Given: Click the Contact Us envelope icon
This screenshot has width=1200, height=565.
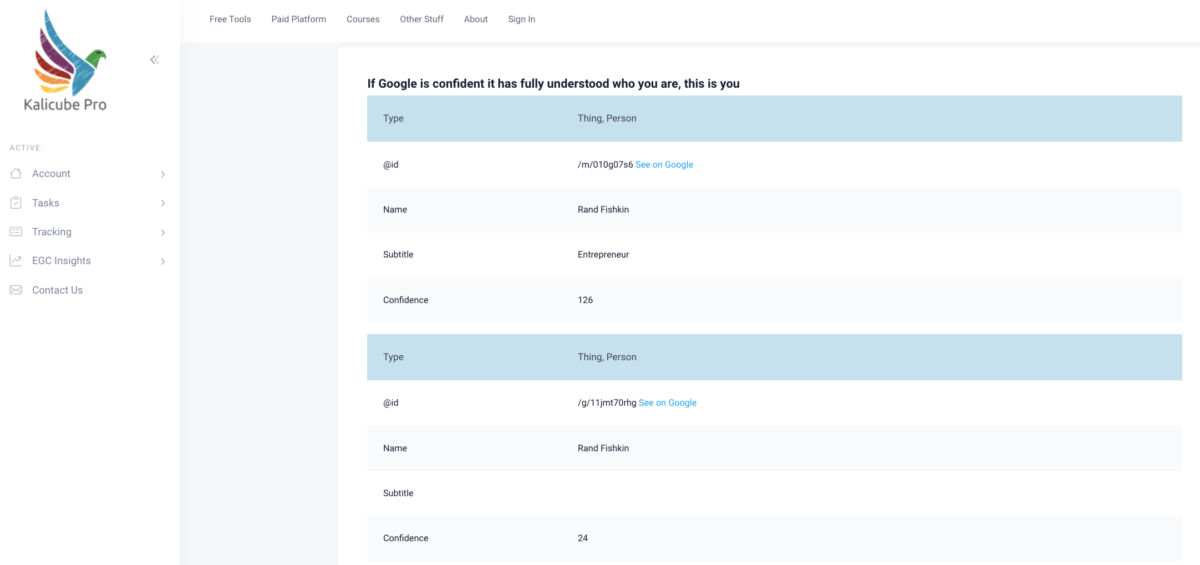Looking at the screenshot, I should [15, 290].
